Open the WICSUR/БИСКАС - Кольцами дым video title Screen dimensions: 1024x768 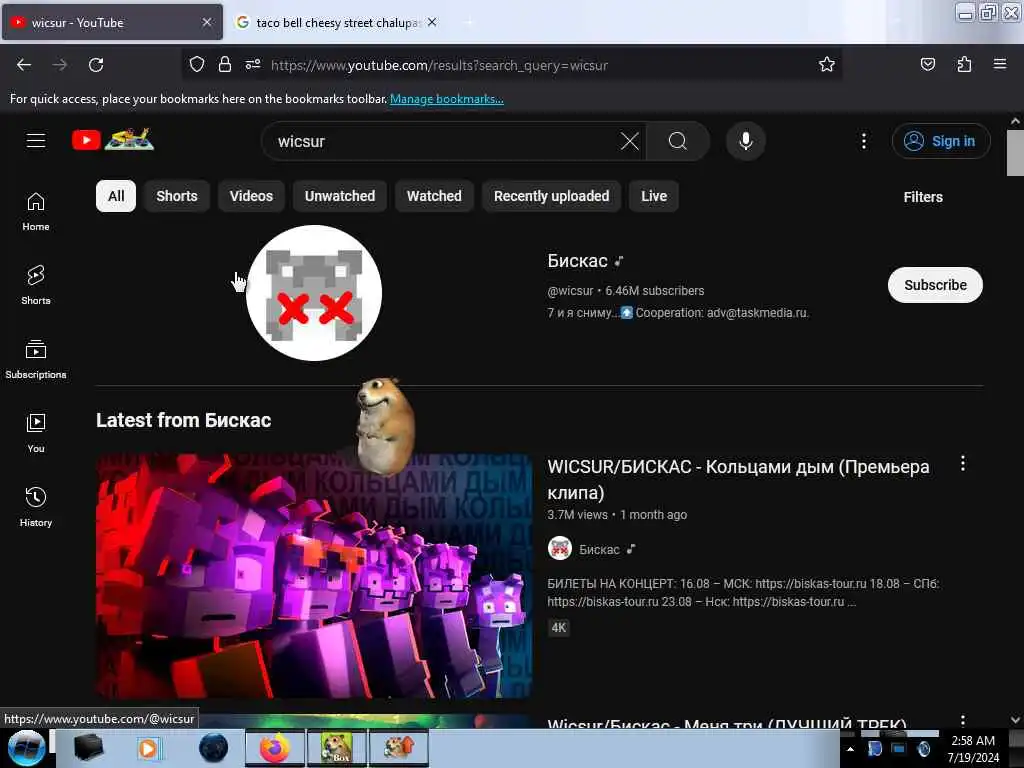(738, 479)
